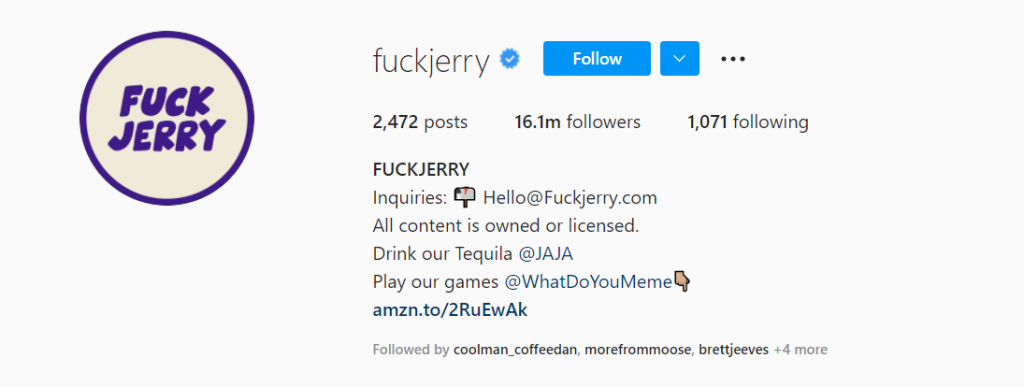Follow the fuckjerry account

597,59
